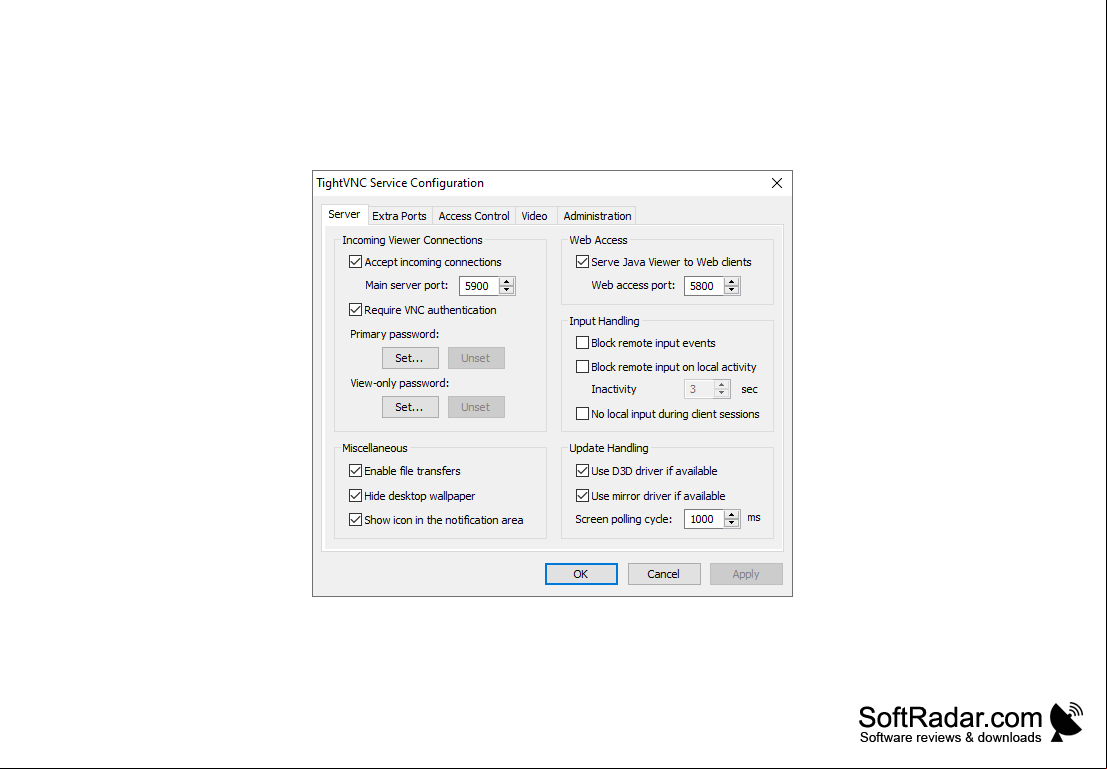Open the Access Control tab
The height and width of the screenshot is (769, 1107).
tap(474, 216)
